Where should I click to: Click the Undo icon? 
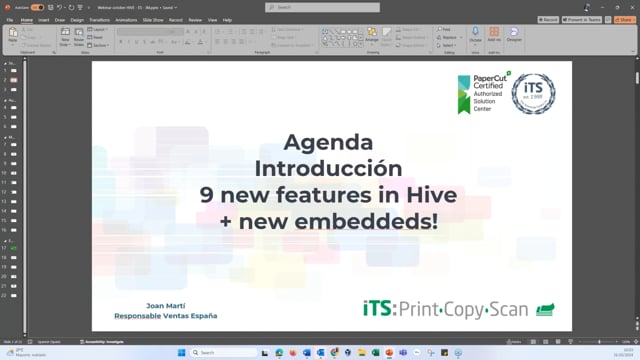60,7
